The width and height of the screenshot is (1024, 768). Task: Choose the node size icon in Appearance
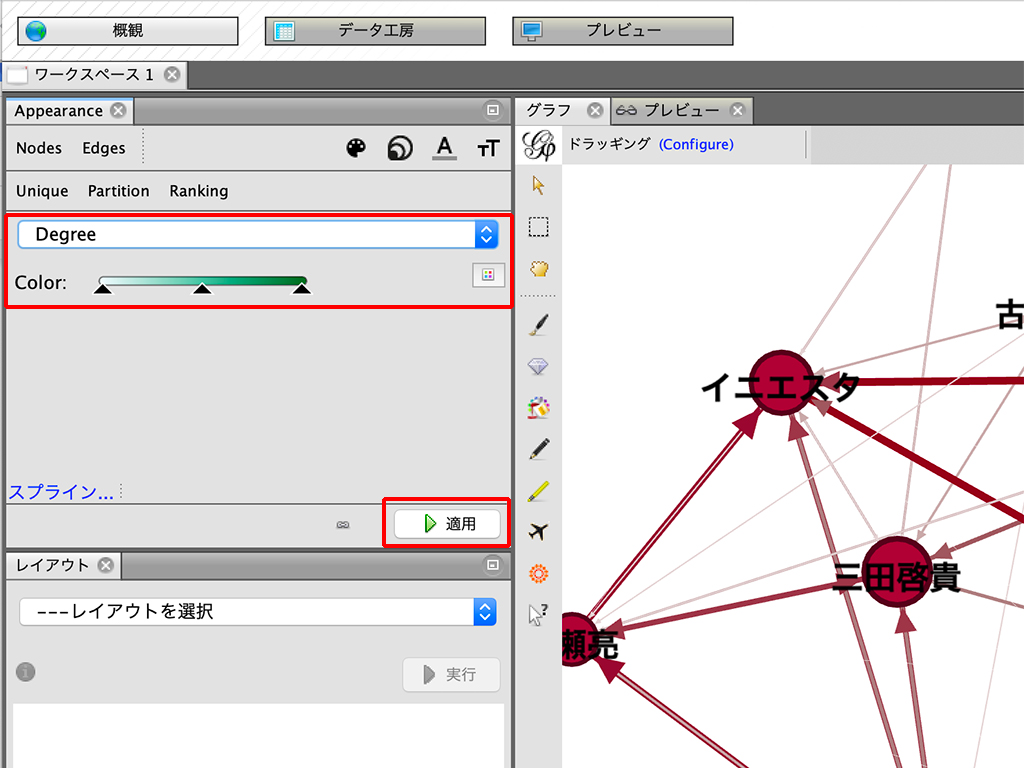(x=400, y=148)
